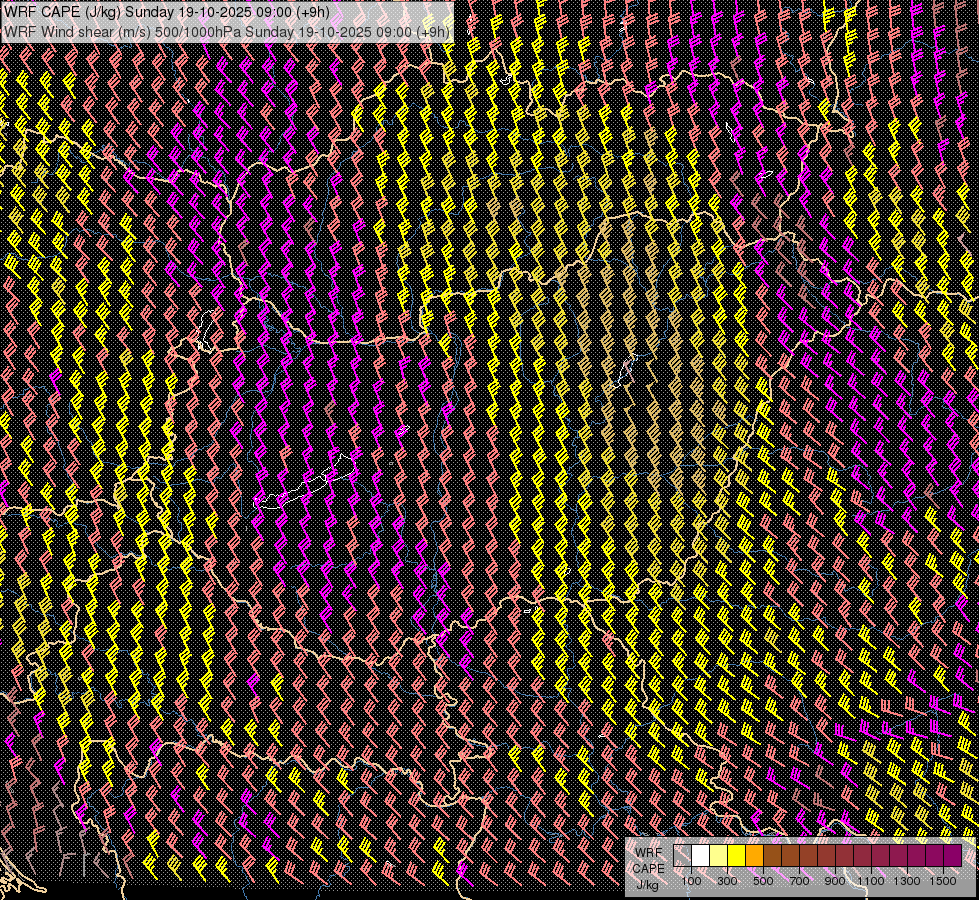Click the legend value 100
The width and height of the screenshot is (979, 900).
pos(691,881)
